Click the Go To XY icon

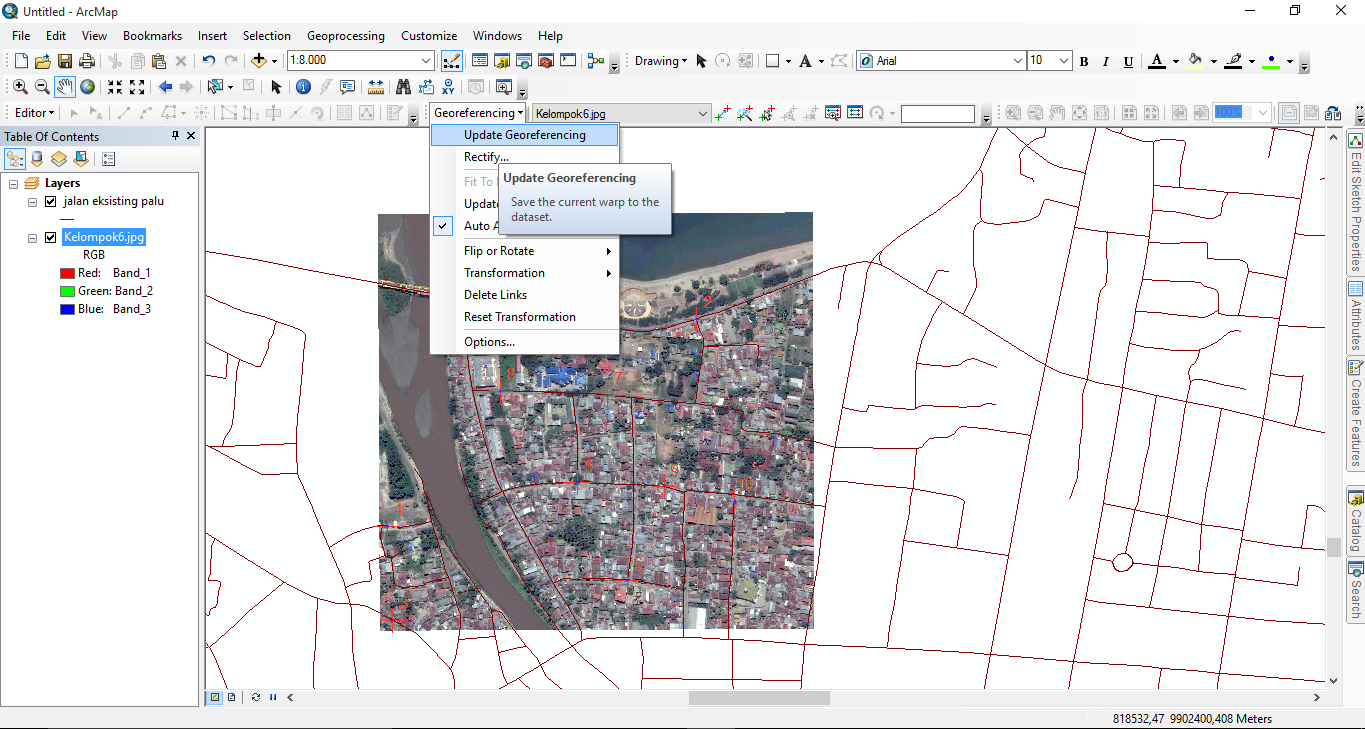coord(449,87)
